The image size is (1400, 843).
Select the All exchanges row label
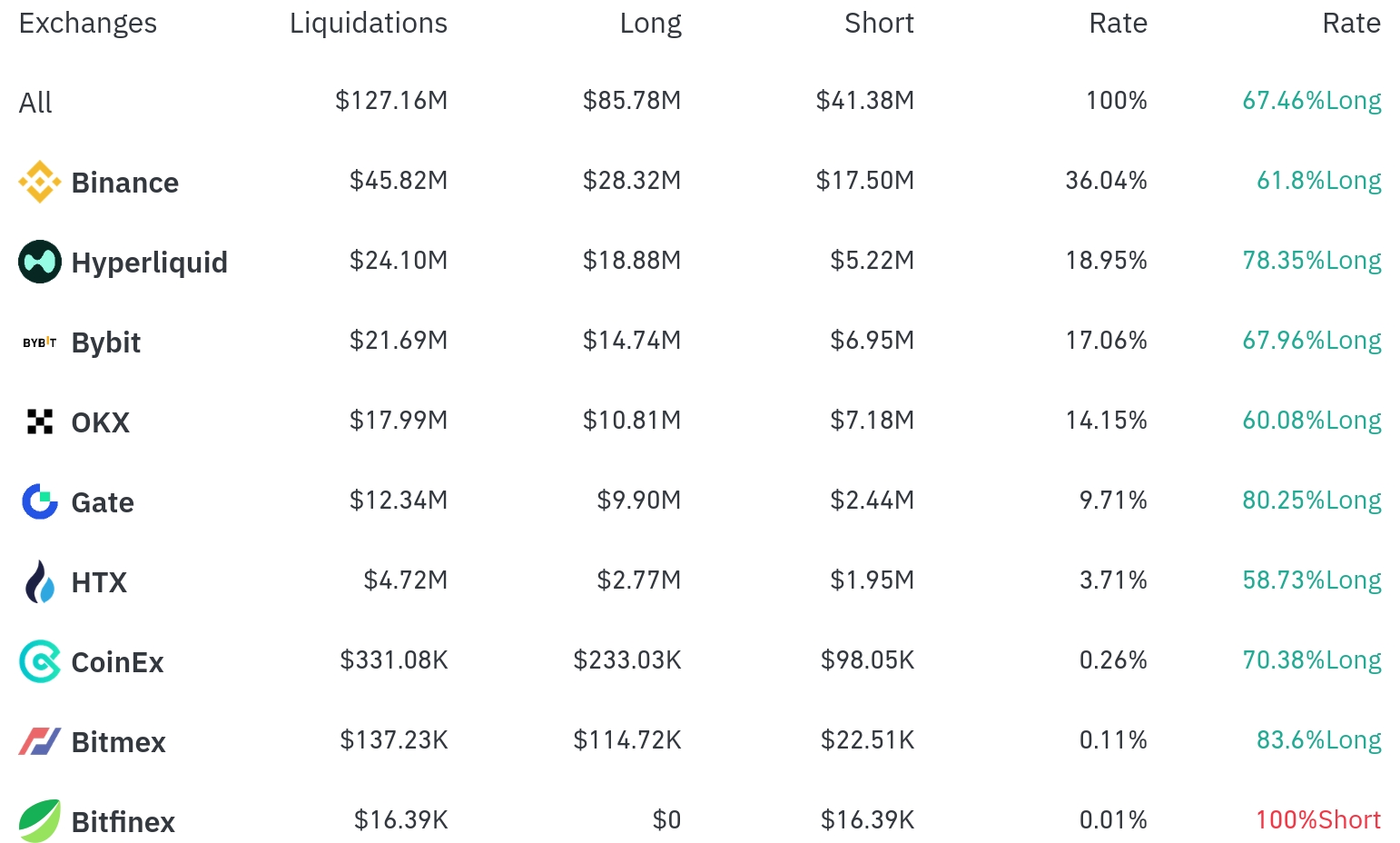[35, 103]
